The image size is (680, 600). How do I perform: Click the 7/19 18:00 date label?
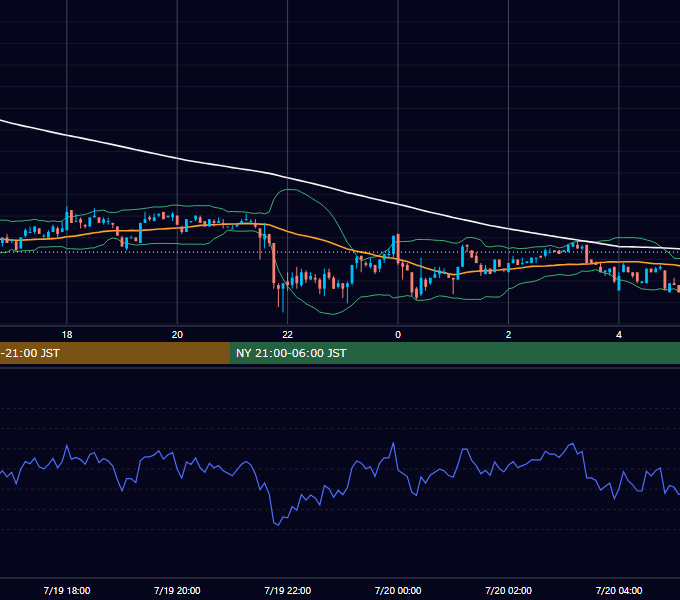[67, 590]
